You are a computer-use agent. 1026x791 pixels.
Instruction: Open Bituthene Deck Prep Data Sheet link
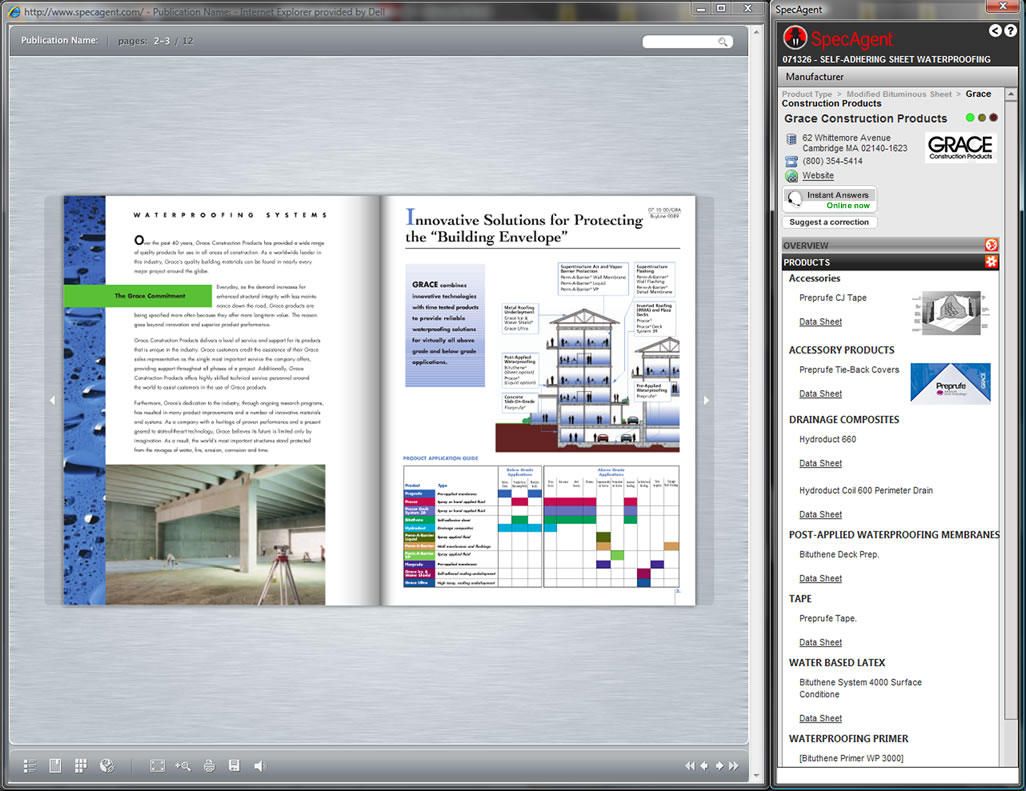point(820,578)
